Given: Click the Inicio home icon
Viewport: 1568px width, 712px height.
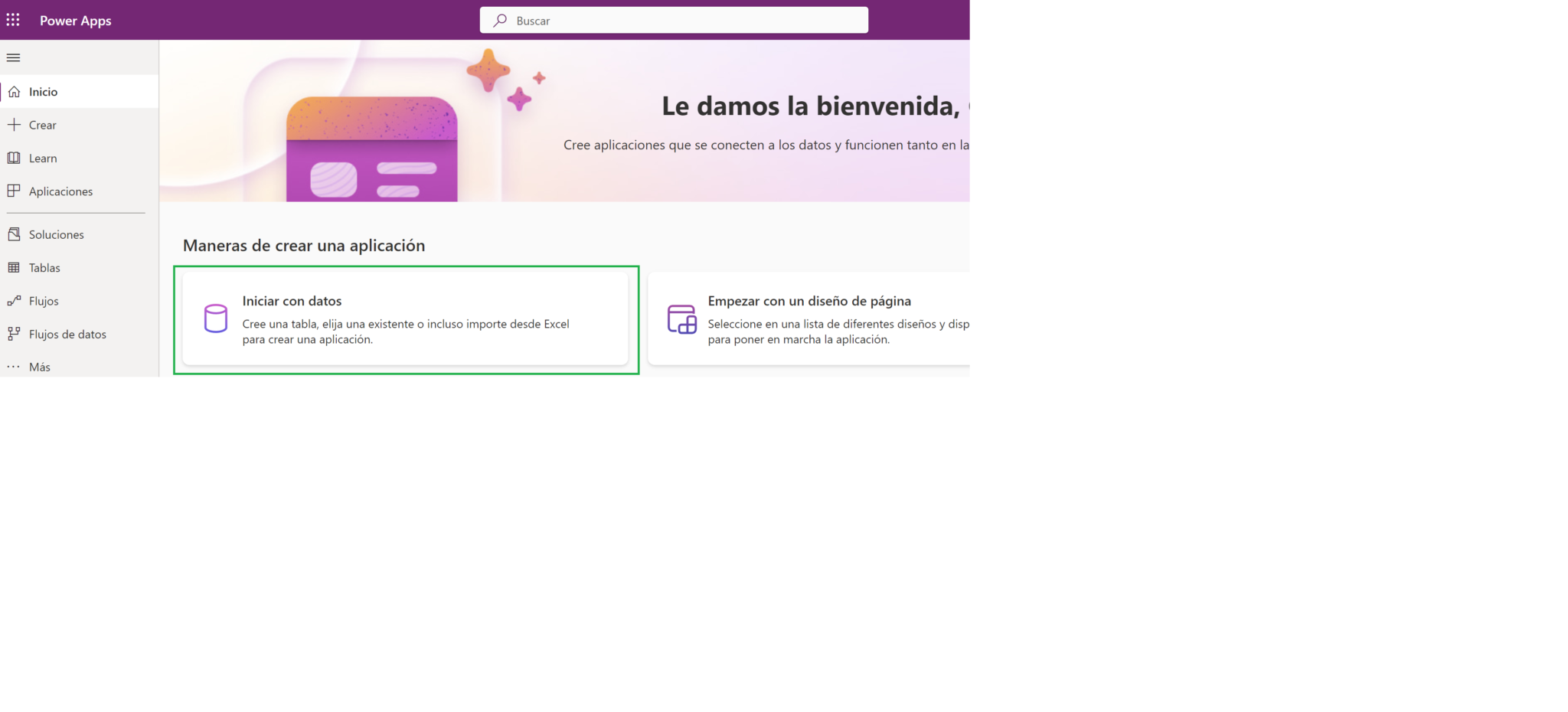Looking at the screenshot, I should (14, 92).
